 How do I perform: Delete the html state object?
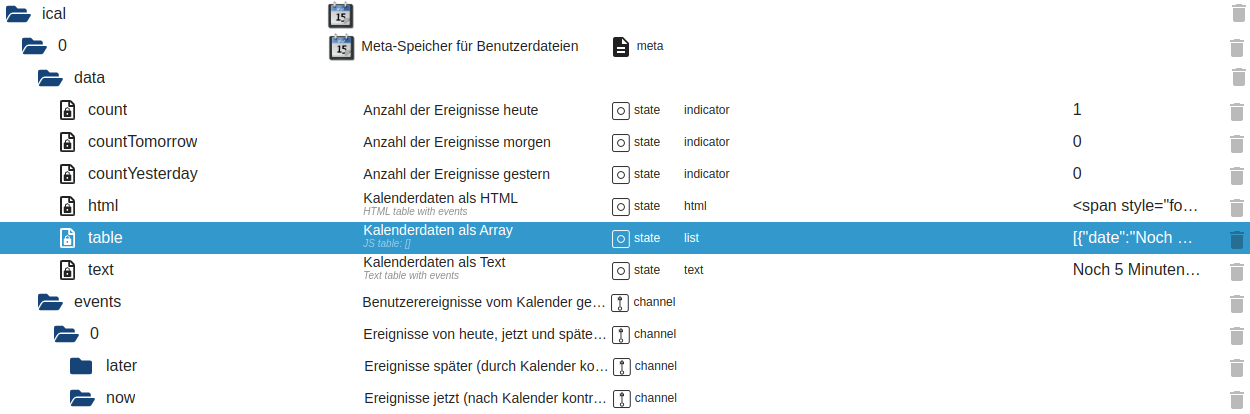1236,206
